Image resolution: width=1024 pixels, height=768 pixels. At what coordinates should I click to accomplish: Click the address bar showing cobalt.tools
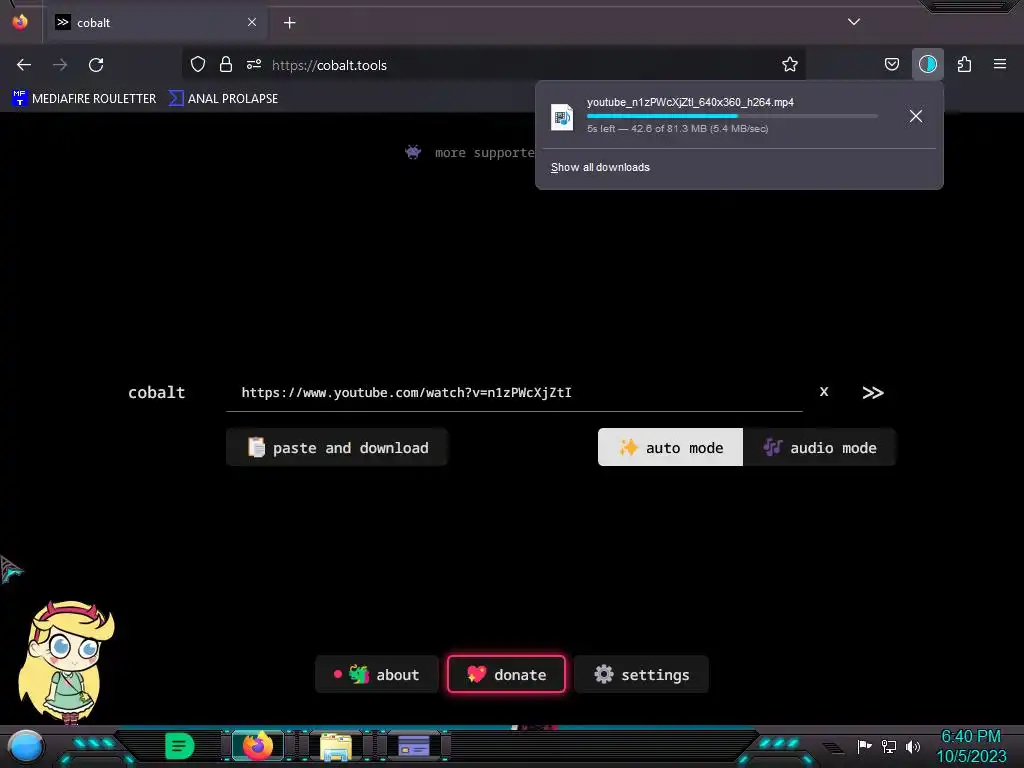coord(493,65)
